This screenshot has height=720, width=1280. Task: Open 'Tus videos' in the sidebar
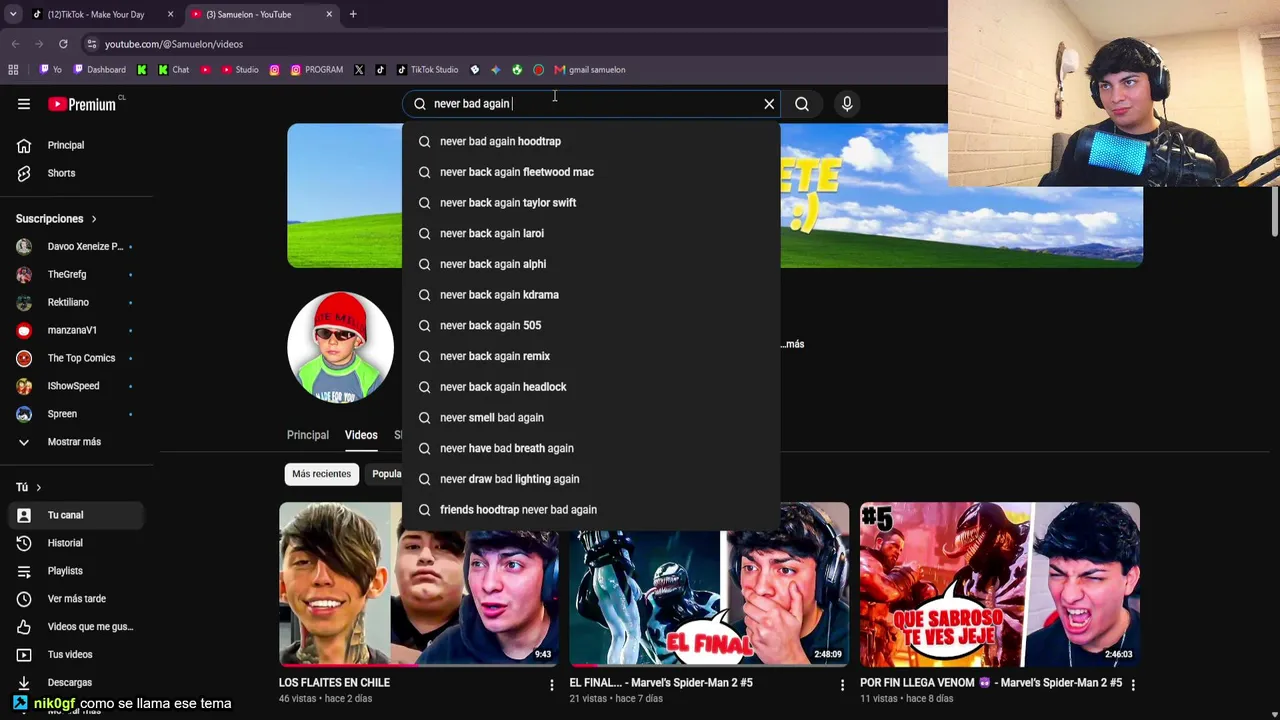point(76,655)
